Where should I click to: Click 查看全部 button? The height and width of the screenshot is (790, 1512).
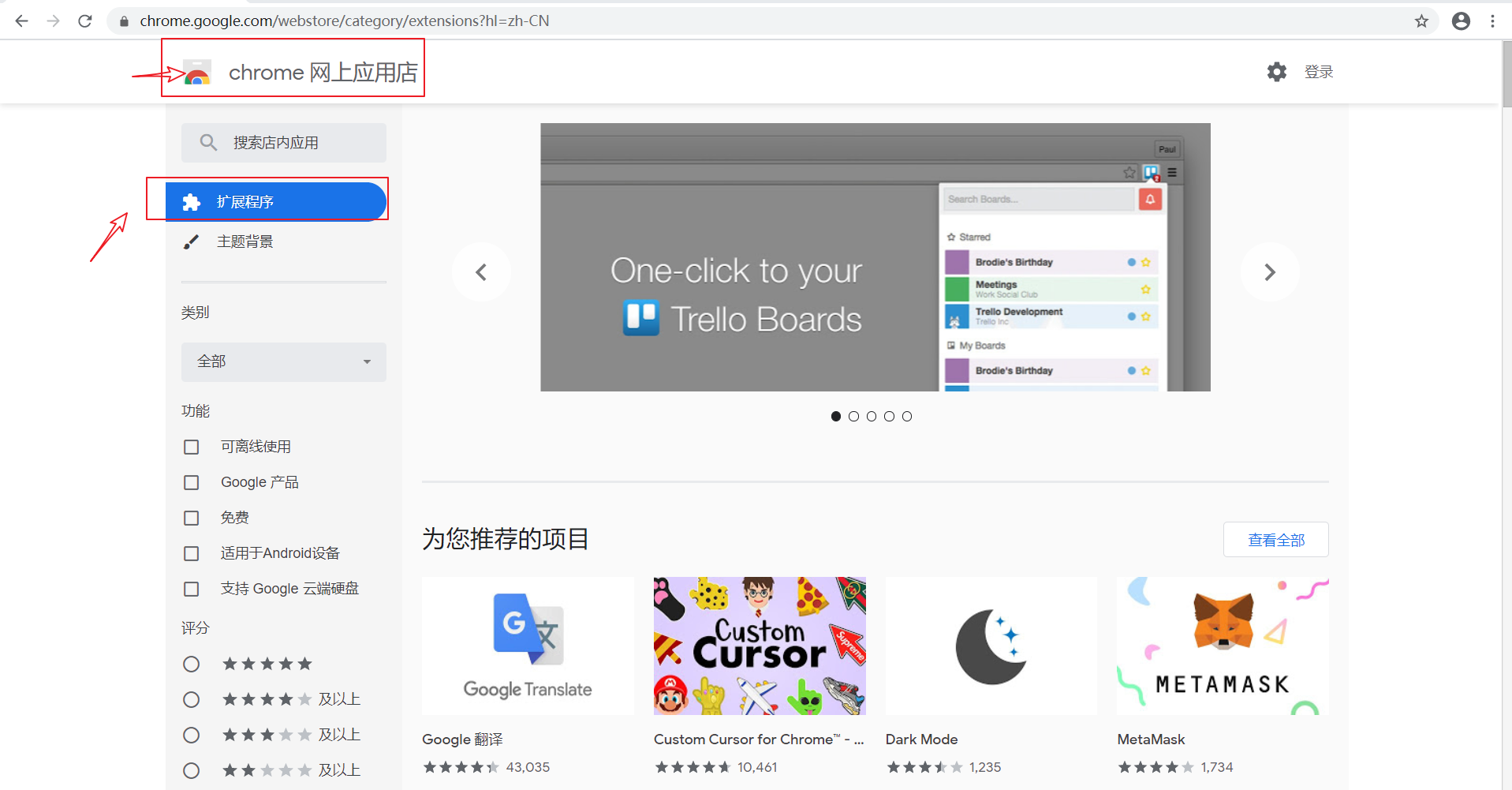click(x=1276, y=540)
